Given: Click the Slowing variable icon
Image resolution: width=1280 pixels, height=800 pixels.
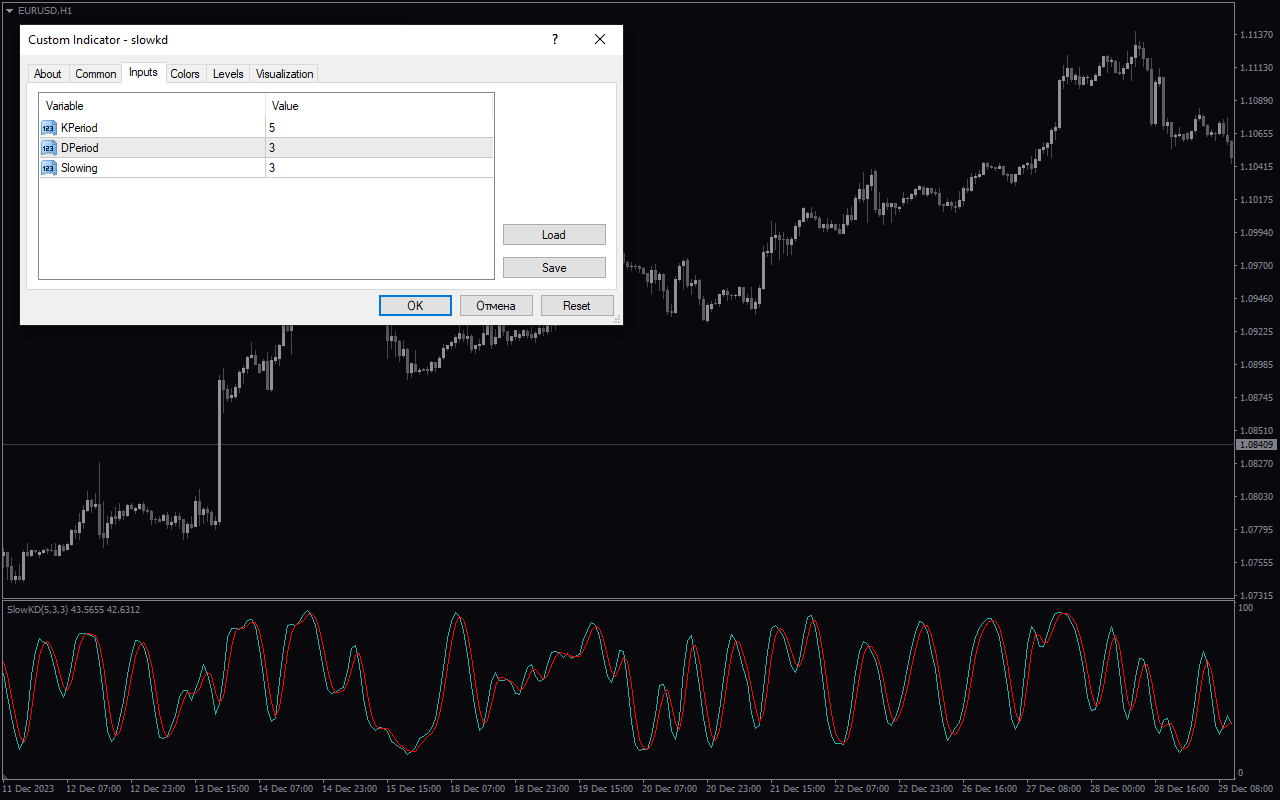Looking at the screenshot, I should [49, 168].
